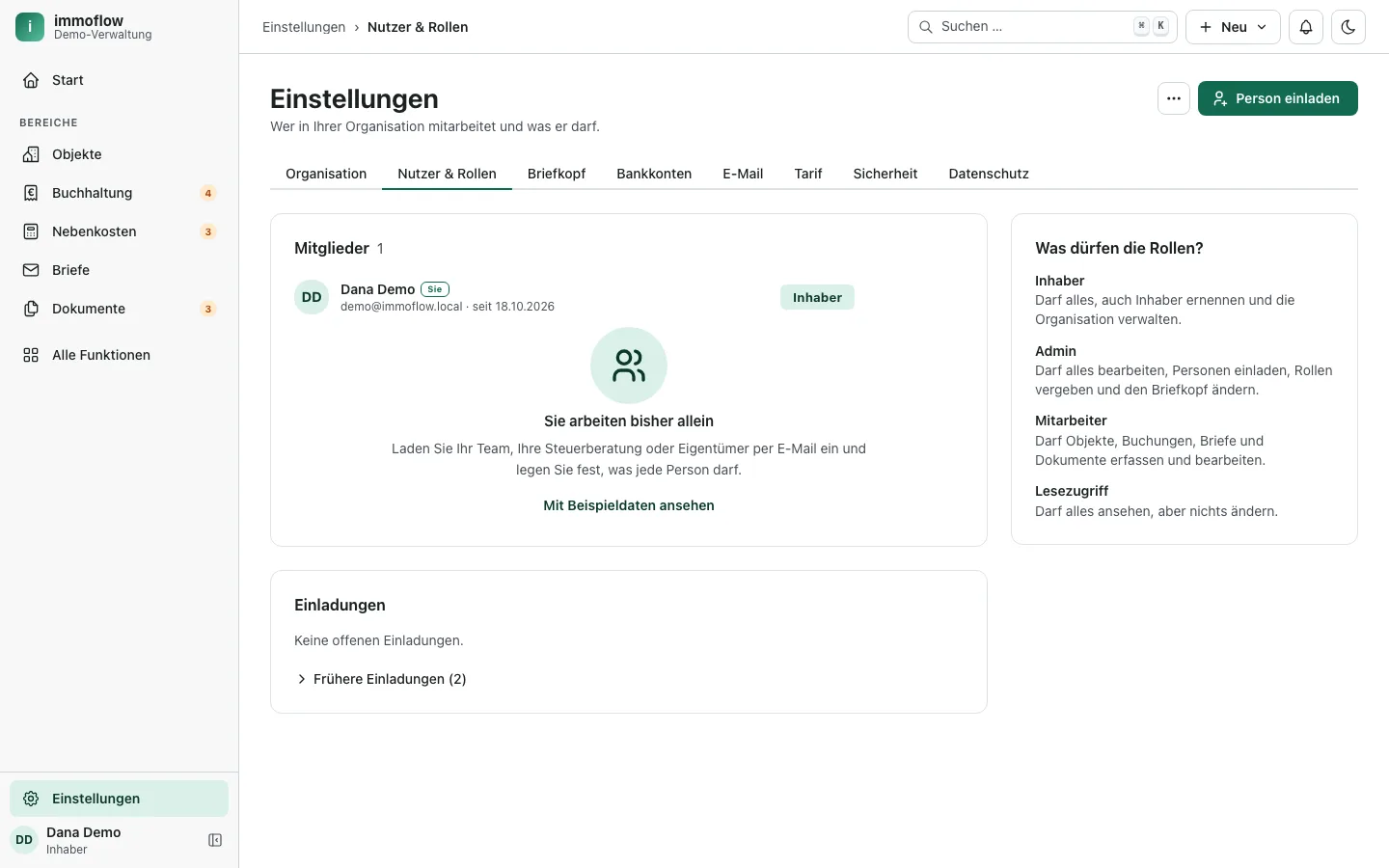Image resolution: width=1389 pixels, height=868 pixels.
Task: Click the ⌘K shortcut hint
Action: click(1152, 26)
